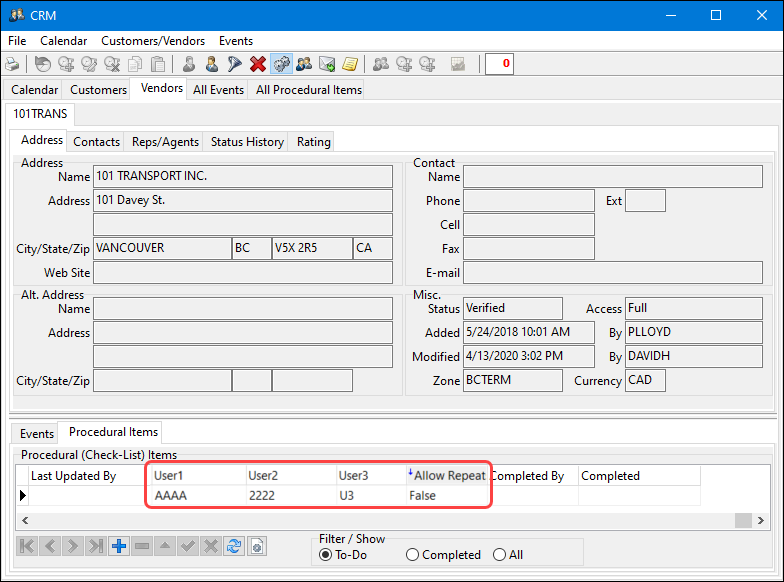Click the vendor Name field
The height and width of the screenshot is (582, 784).
click(x=242, y=177)
